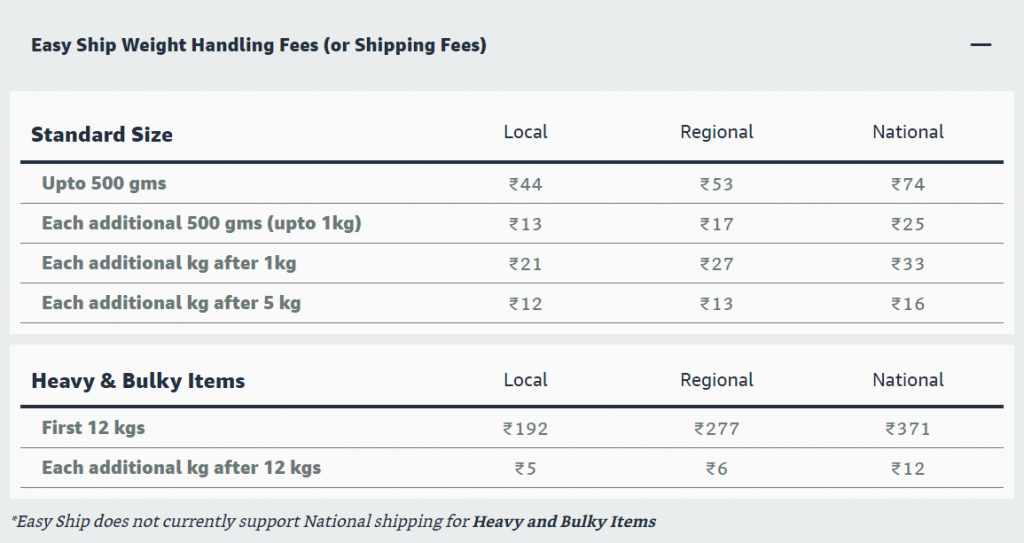Select Each additional kg after 5 kg row
Viewport: 1024px width, 543px height.
[512, 303]
